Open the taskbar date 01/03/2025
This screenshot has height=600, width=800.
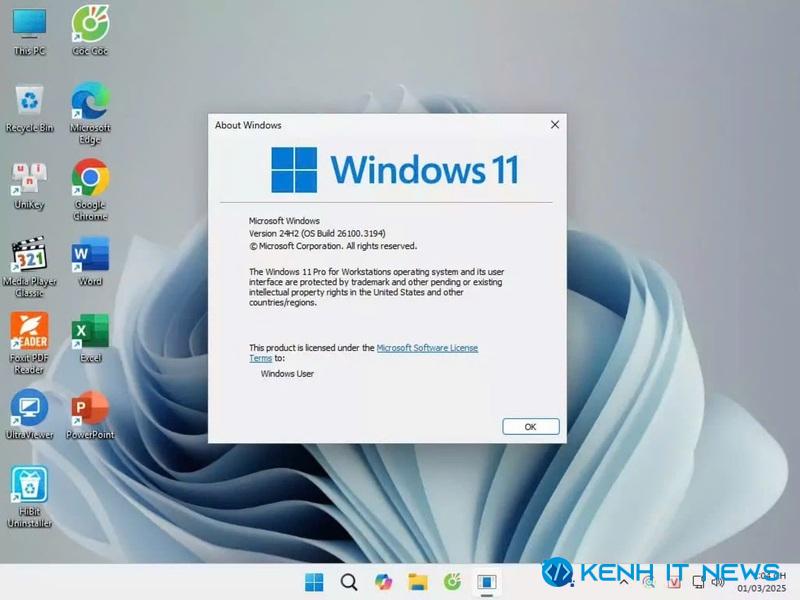761,588
